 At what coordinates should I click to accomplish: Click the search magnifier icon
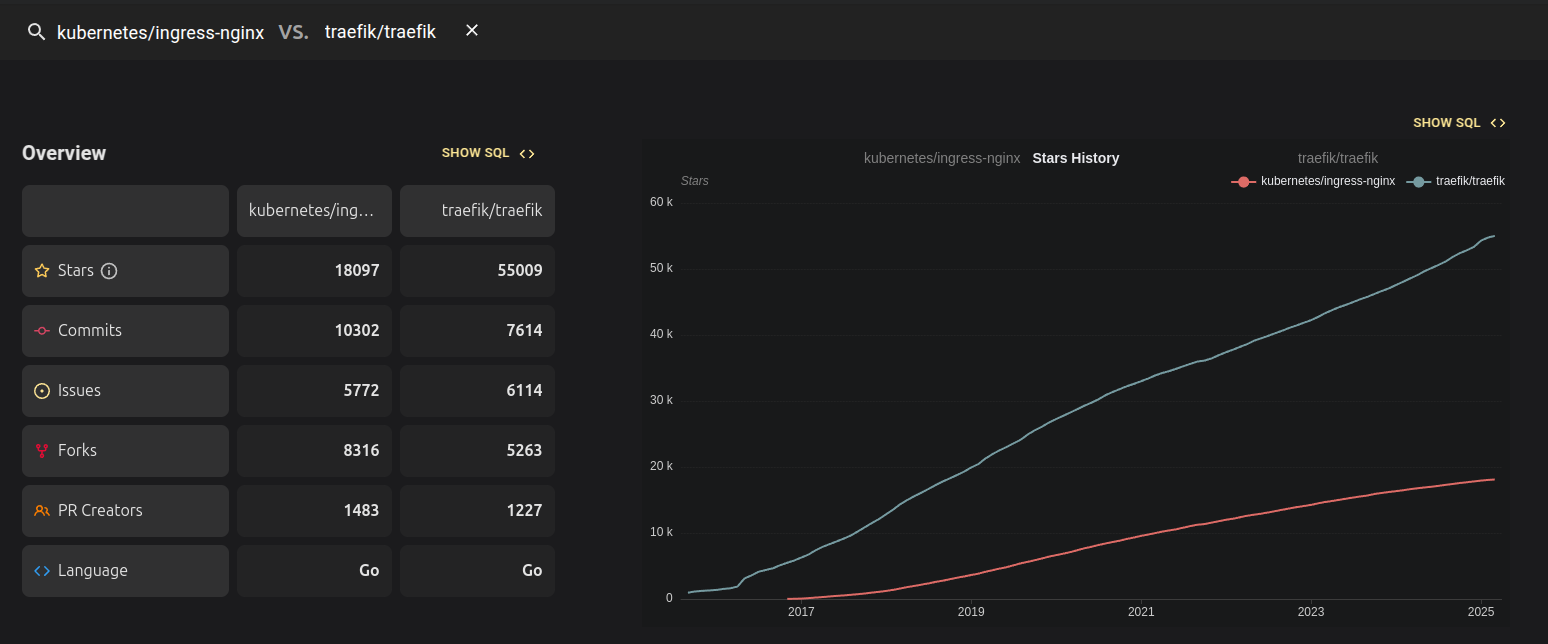click(x=36, y=32)
